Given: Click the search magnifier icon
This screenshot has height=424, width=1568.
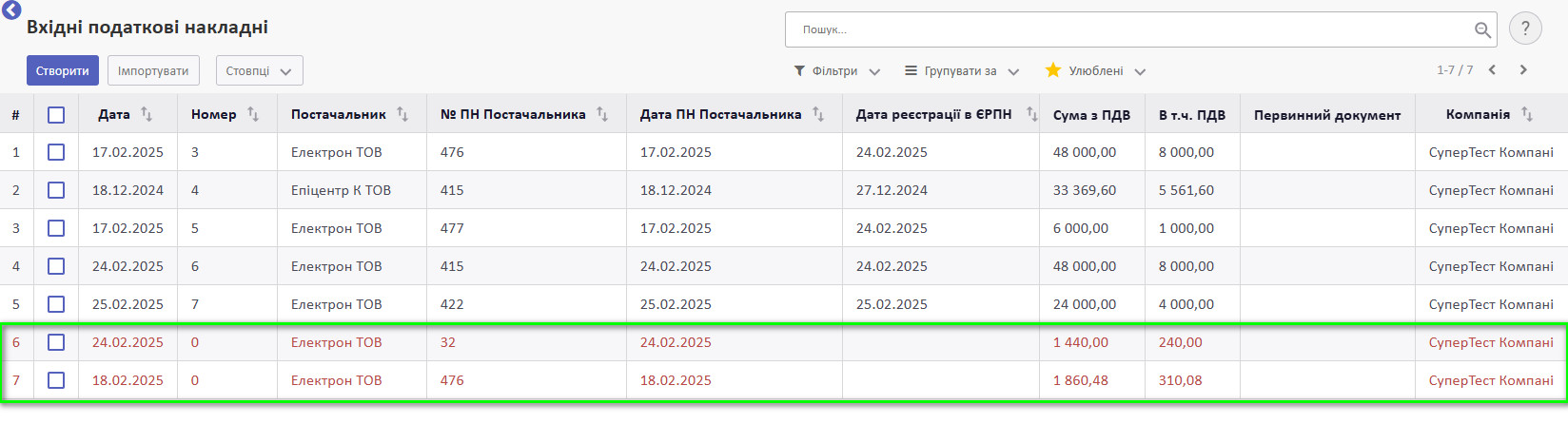Looking at the screenshot, I should (x=1482, y=29).
